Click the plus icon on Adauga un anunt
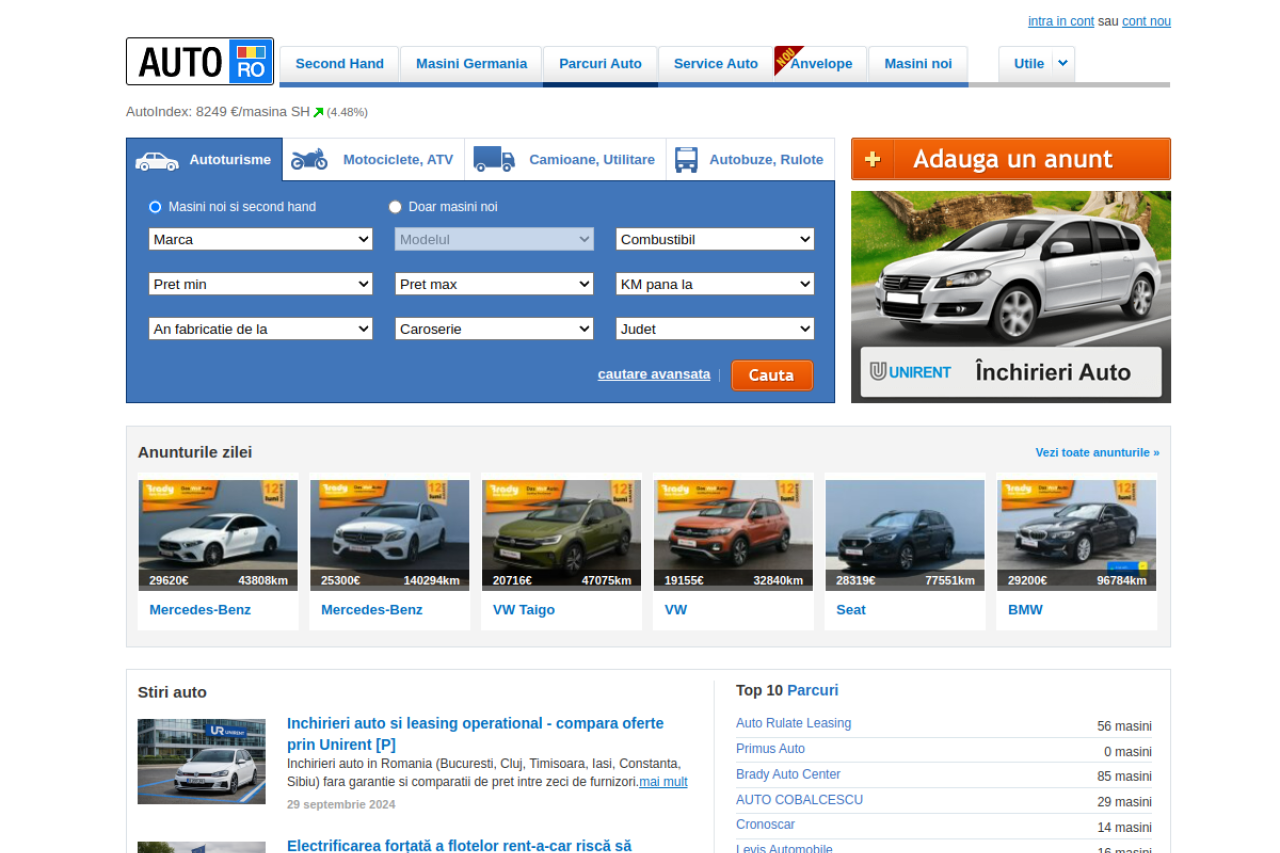The width and height of the screenshot is (1280, 853). point(872,159)
